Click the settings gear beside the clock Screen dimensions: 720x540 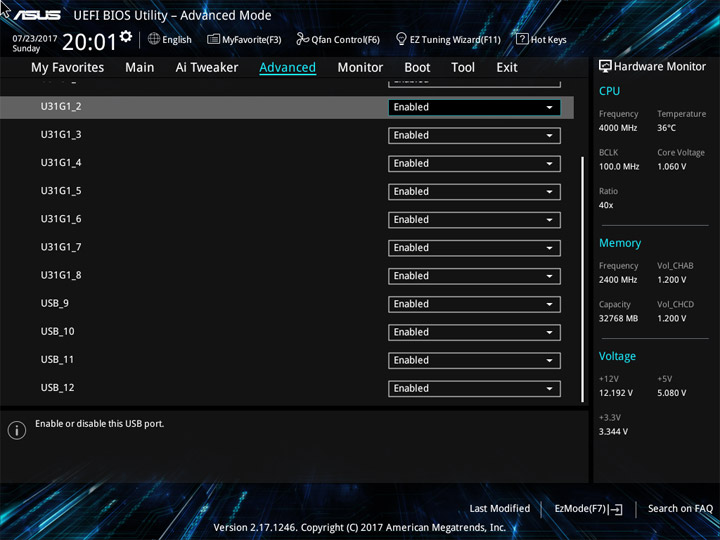[x=126, y=36]
